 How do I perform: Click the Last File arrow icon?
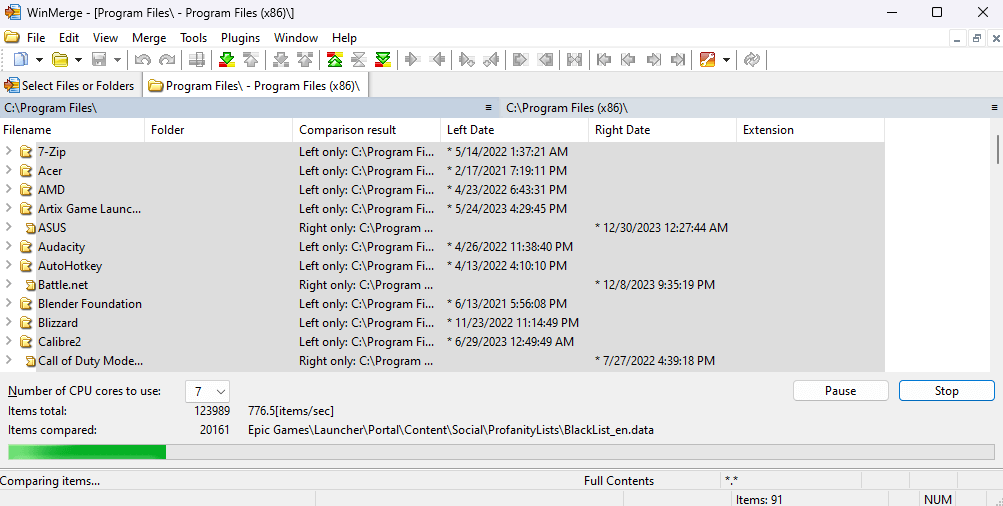(x=678, y=60)
